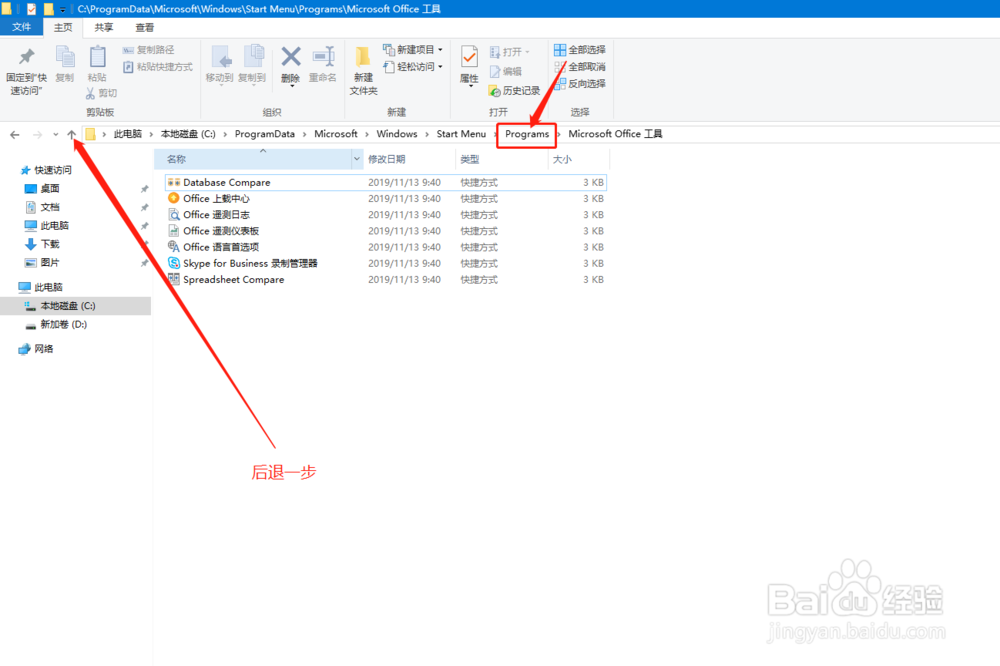Click 本地磁盘 (C:) in the address bar

(x=188, y=134)
